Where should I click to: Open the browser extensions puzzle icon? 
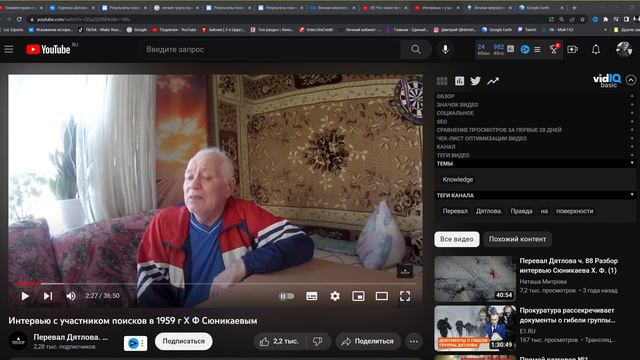point(606,19)
